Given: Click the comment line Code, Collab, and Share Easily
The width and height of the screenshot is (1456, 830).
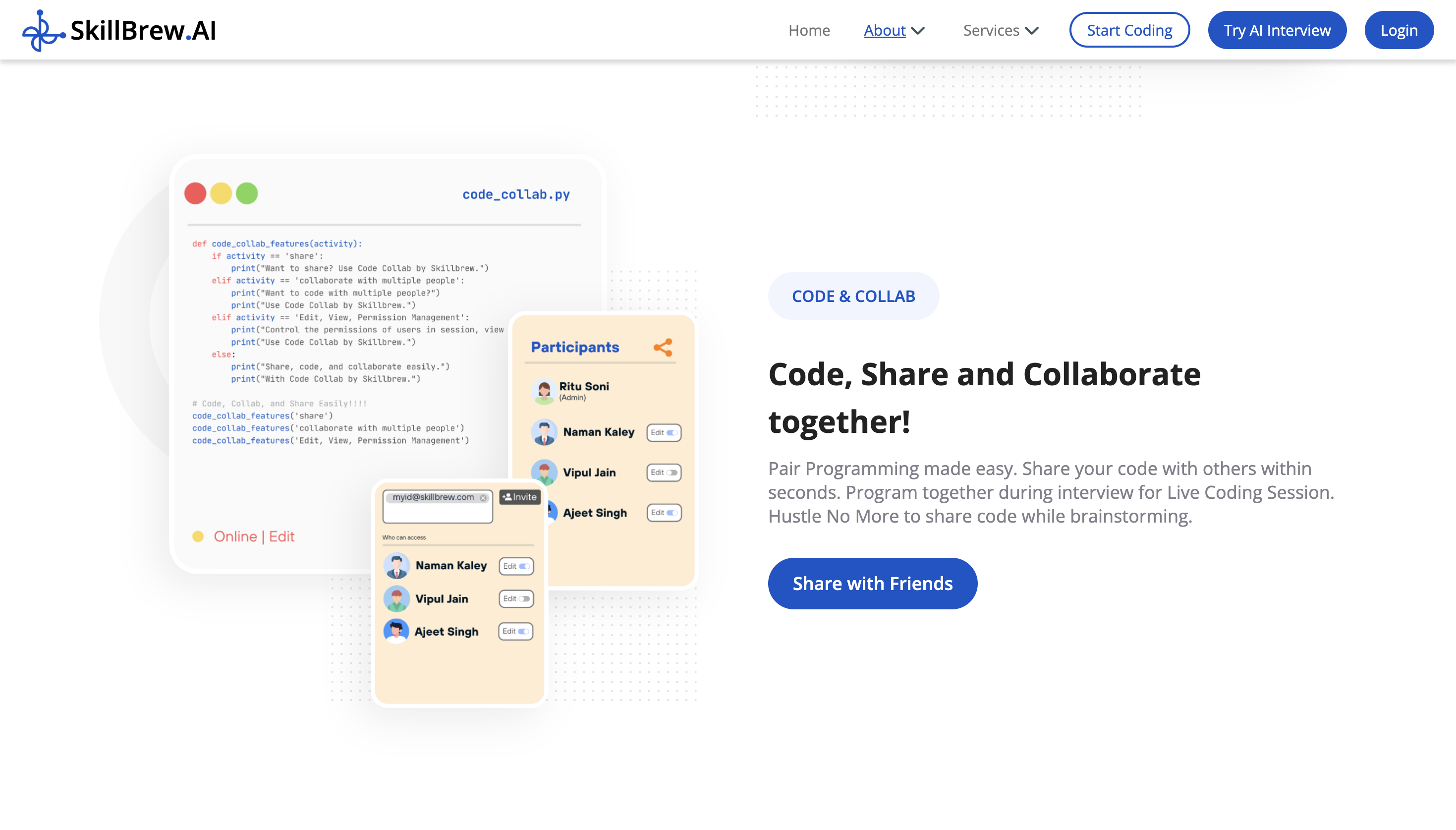Looking at the screenshot, I should pos(279,404).
